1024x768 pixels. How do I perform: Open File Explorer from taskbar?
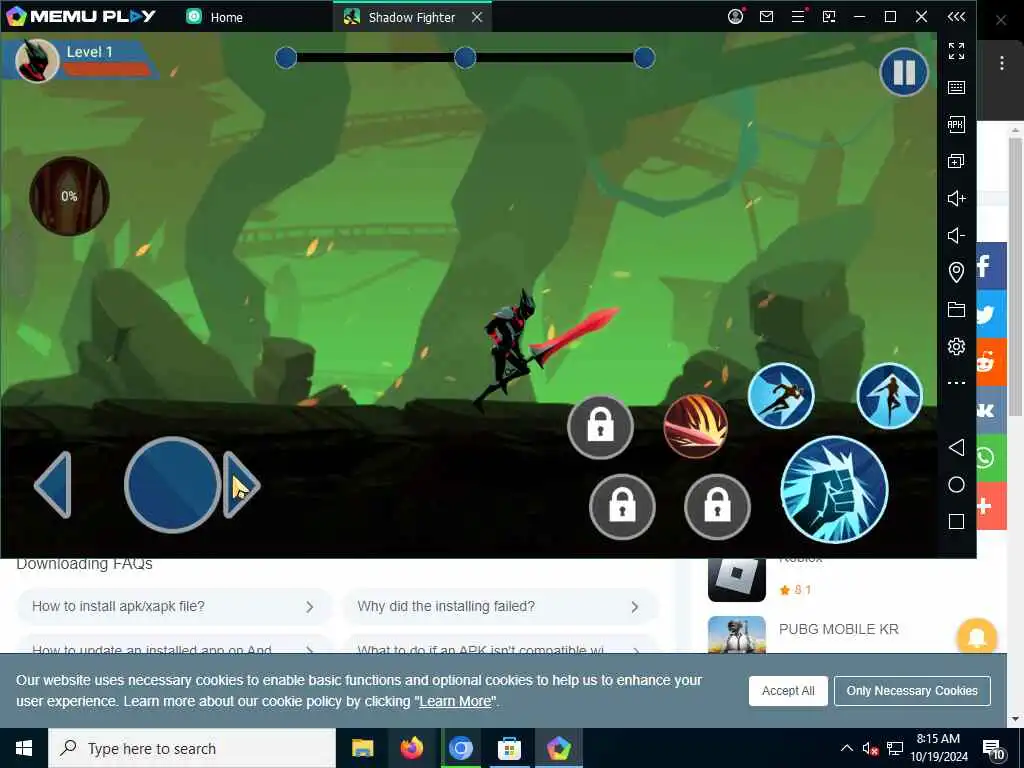click(x=362, y=748)
